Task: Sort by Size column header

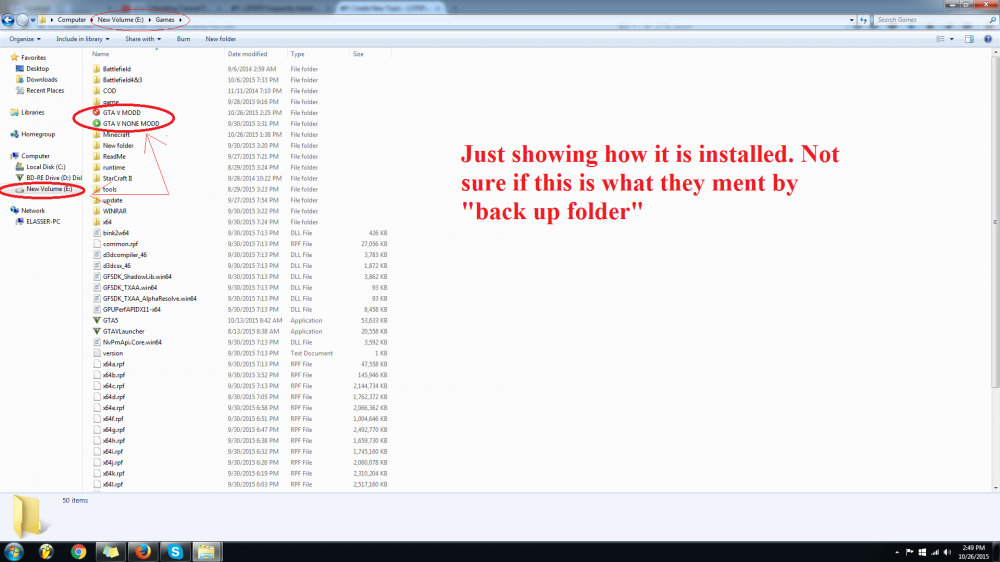Action: (358, 54)
